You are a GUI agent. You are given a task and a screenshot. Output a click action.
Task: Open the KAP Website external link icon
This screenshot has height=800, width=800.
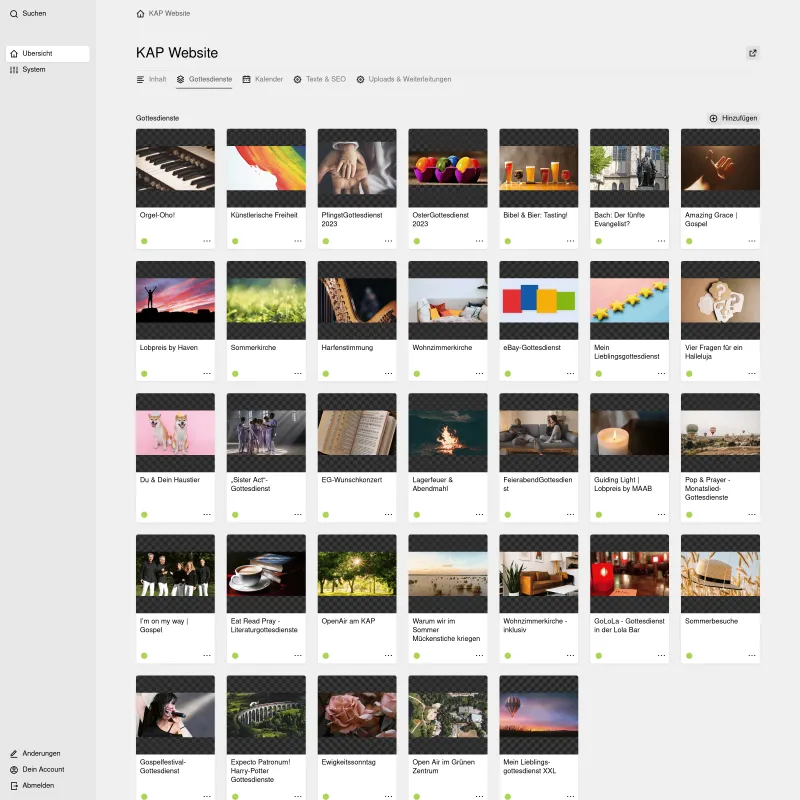tap(753, 53)
